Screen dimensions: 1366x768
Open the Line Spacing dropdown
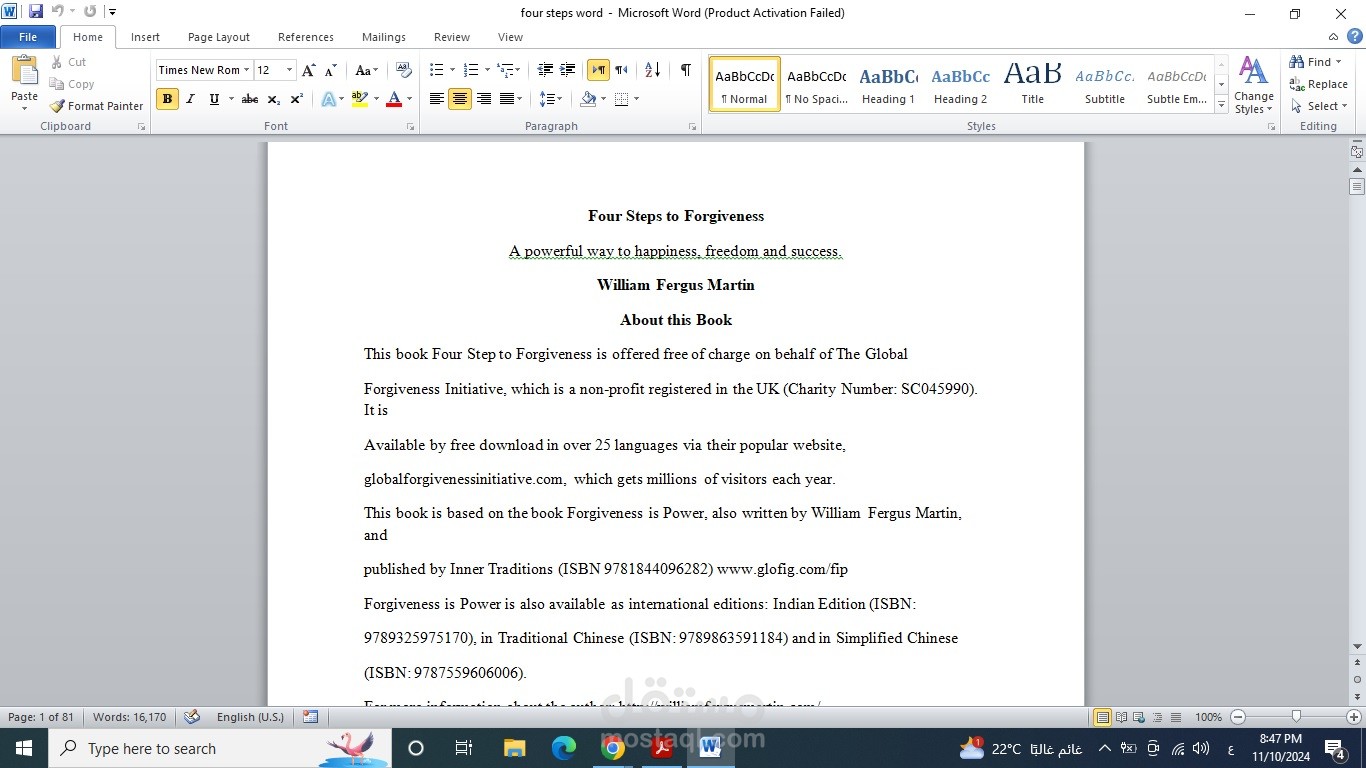click(551, 99)
